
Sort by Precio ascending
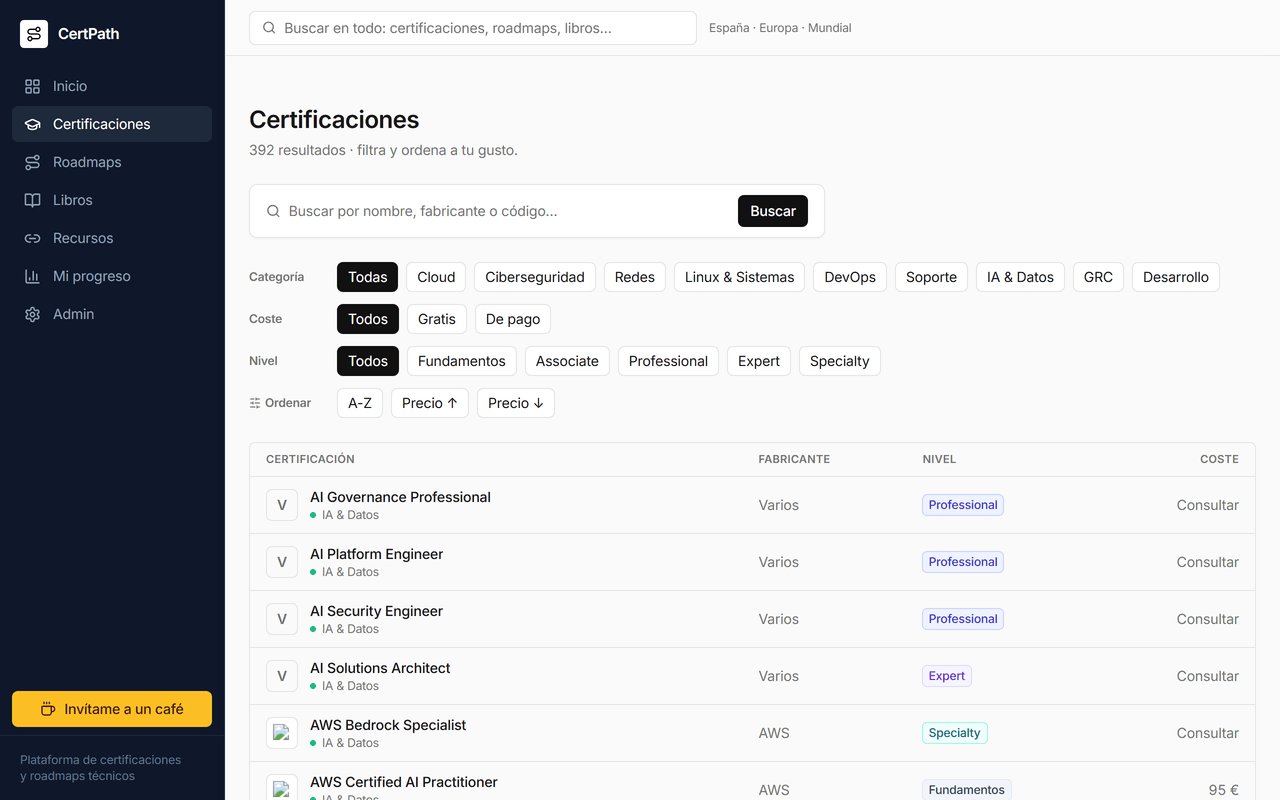coord(430,403)
